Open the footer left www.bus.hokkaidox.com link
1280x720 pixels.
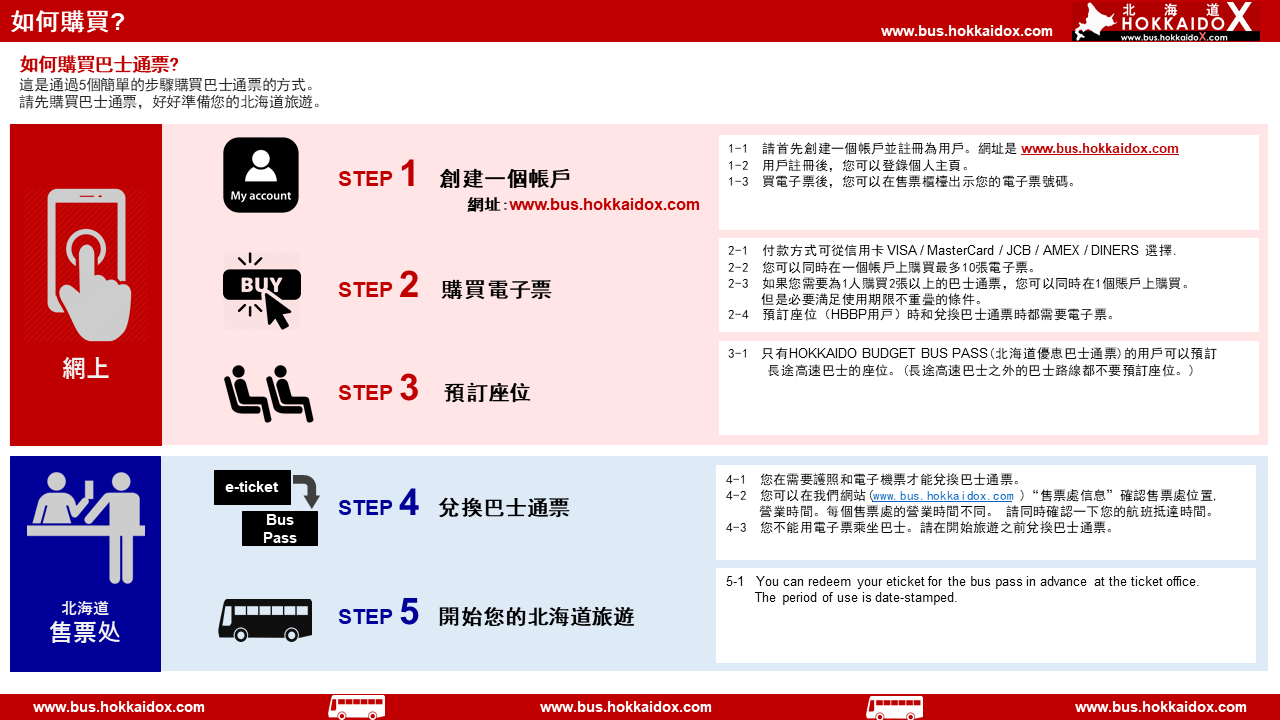pyautogui.click(x=119, y=707)
